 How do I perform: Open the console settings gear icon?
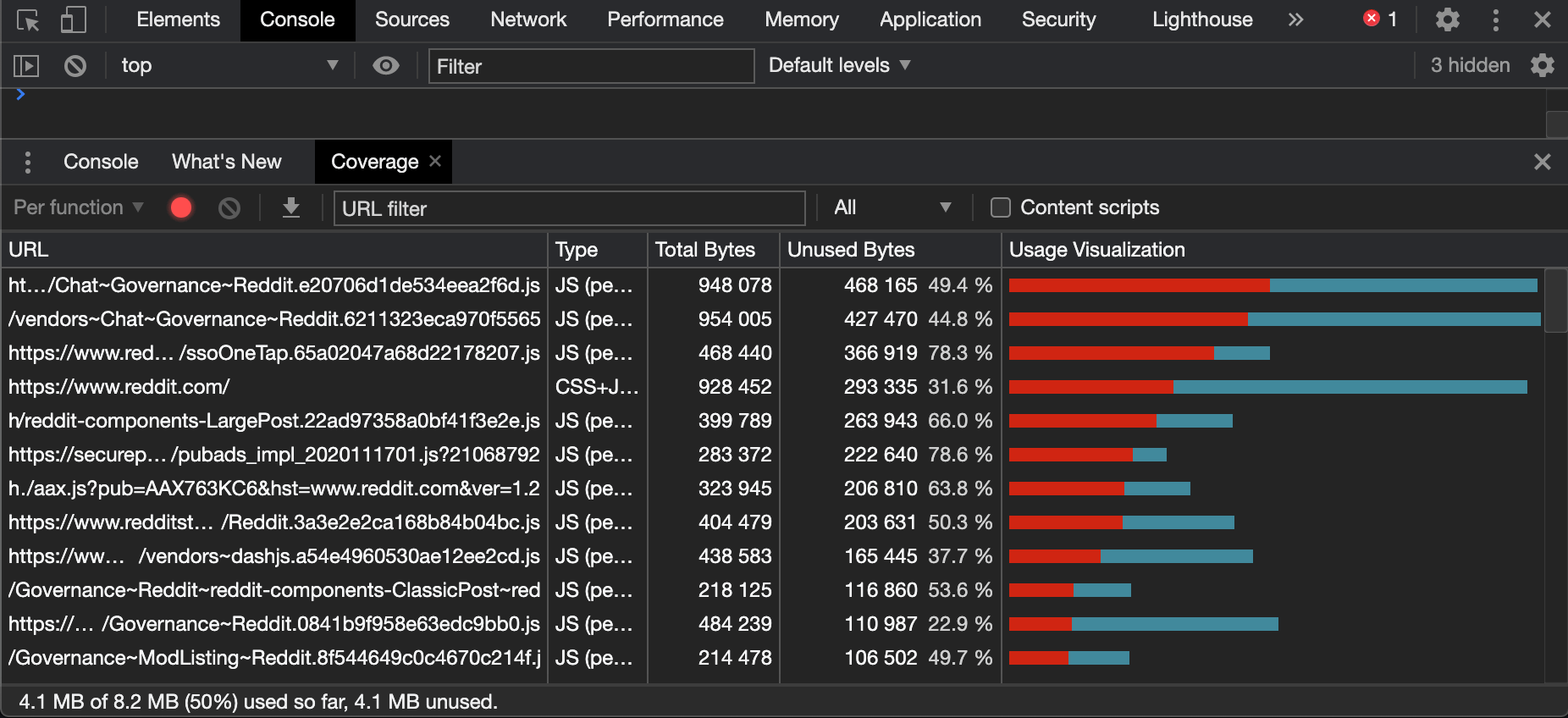click(1543, 65)
